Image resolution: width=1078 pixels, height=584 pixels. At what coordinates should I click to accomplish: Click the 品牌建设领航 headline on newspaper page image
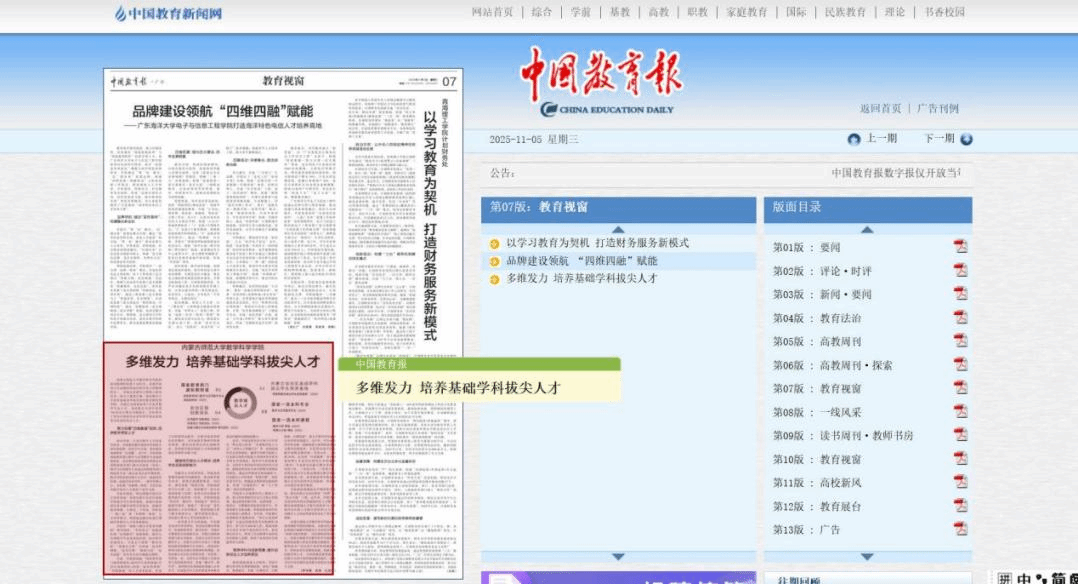223,111
